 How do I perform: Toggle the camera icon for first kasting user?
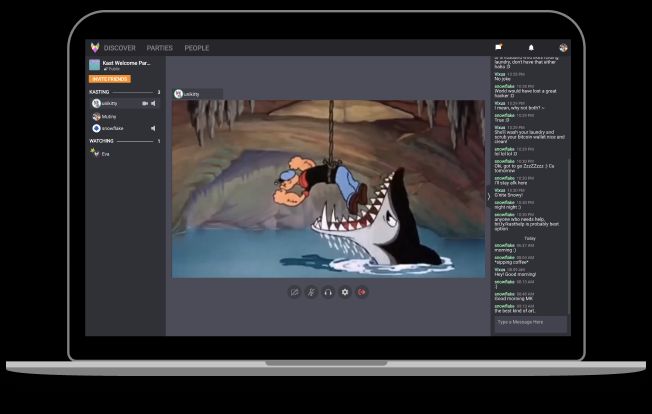click(x=145, y=103)
